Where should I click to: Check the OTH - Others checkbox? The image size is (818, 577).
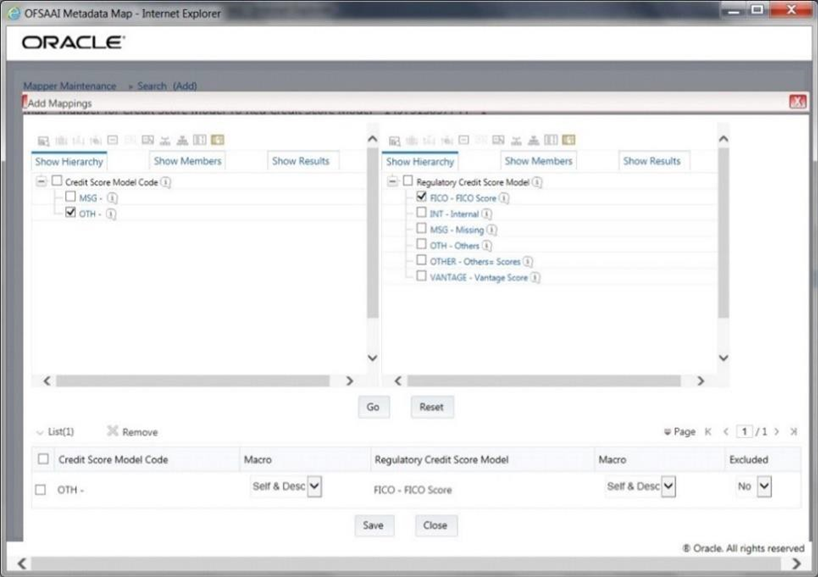point(422,244)
